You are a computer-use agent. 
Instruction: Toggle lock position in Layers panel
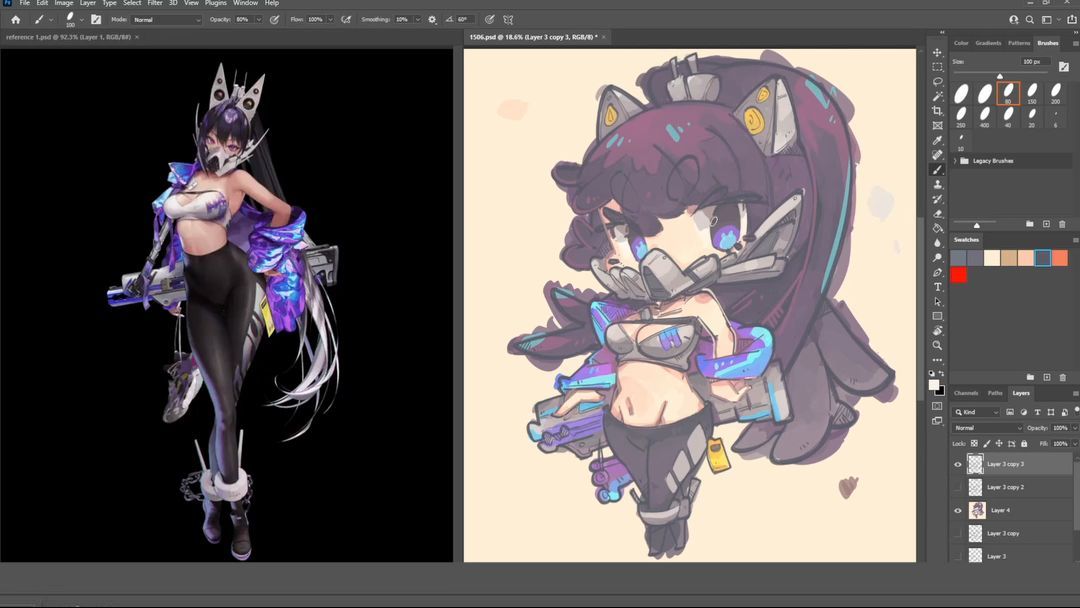tap(999, 443)
